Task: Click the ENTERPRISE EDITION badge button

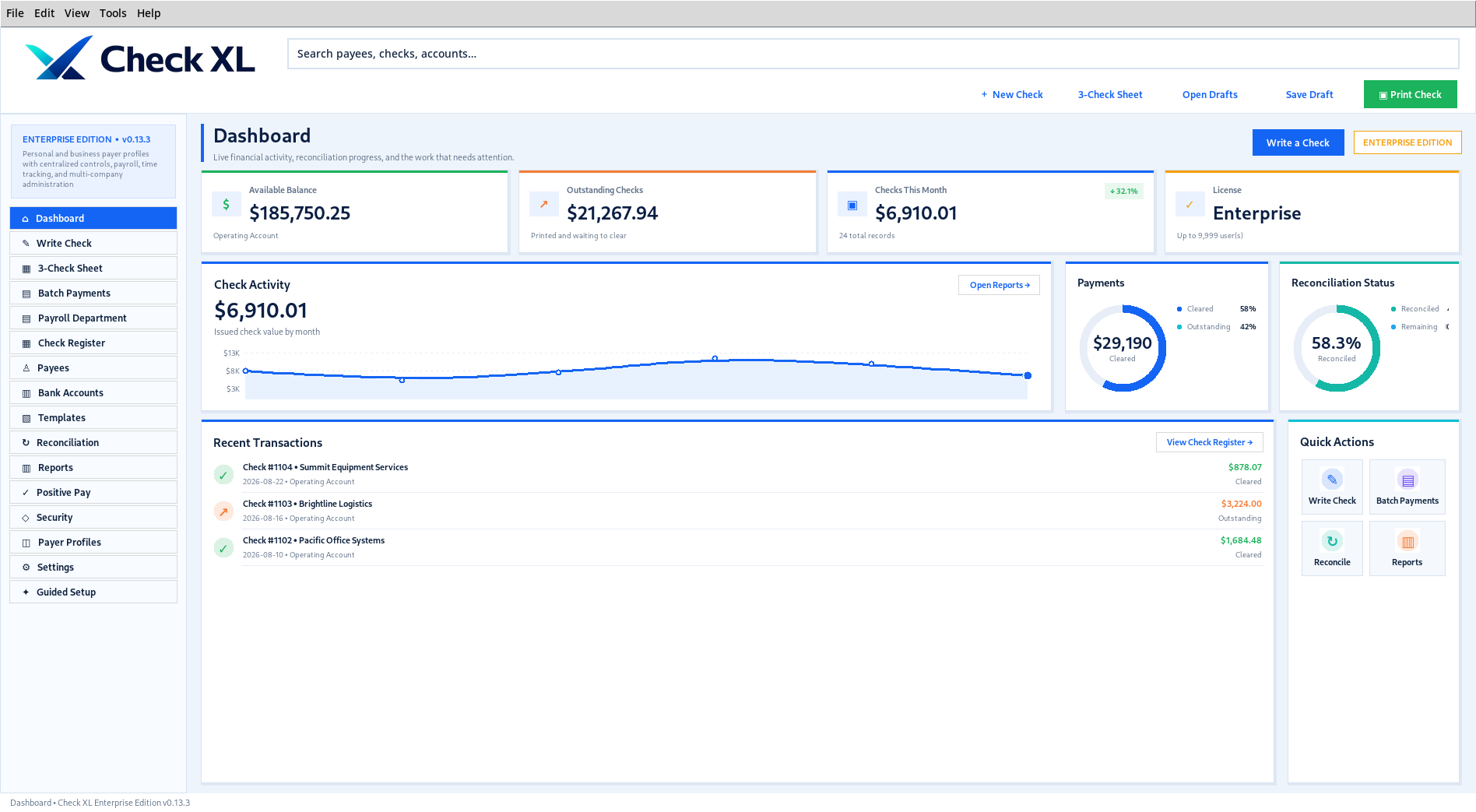Action: [x=1407, y=142]
